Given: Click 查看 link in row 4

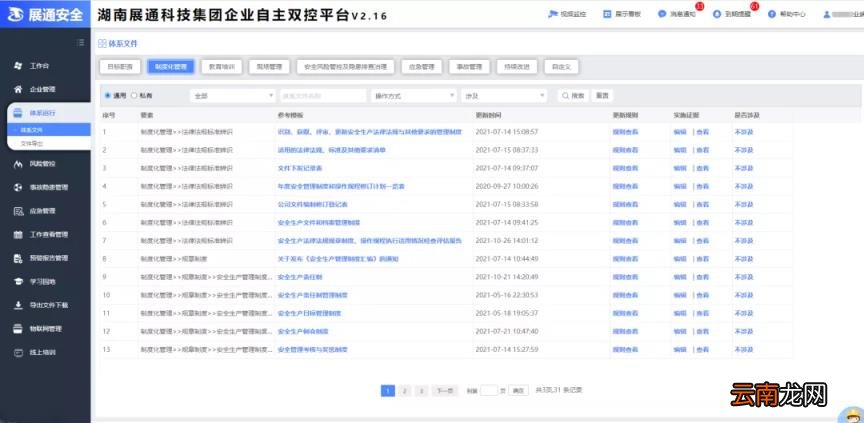Looking at the screenshot, I should 703,186.
